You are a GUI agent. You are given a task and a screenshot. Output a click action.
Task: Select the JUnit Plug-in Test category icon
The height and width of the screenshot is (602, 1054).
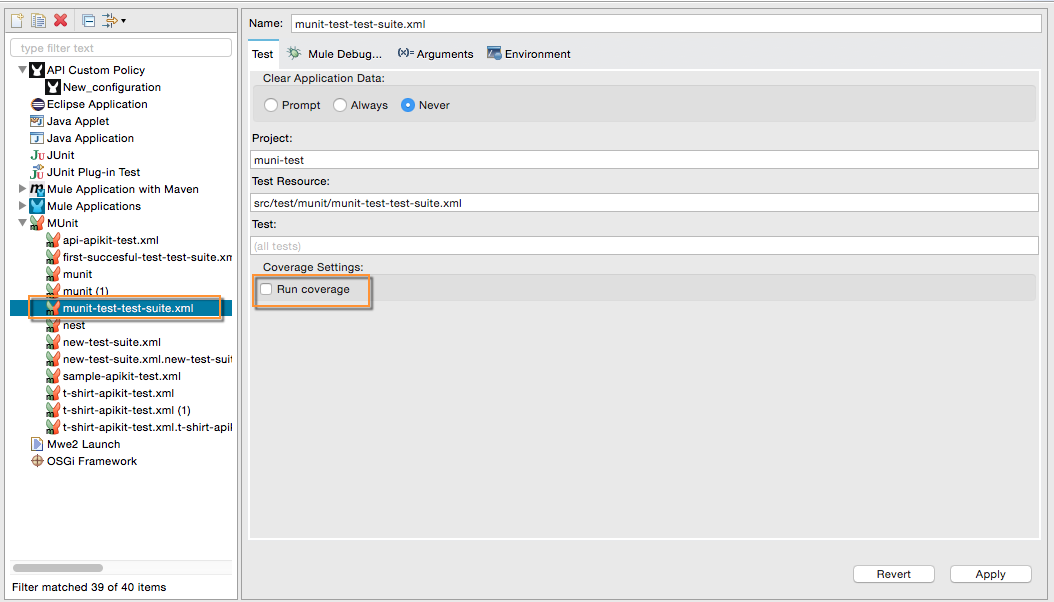(x=38, y=171)
